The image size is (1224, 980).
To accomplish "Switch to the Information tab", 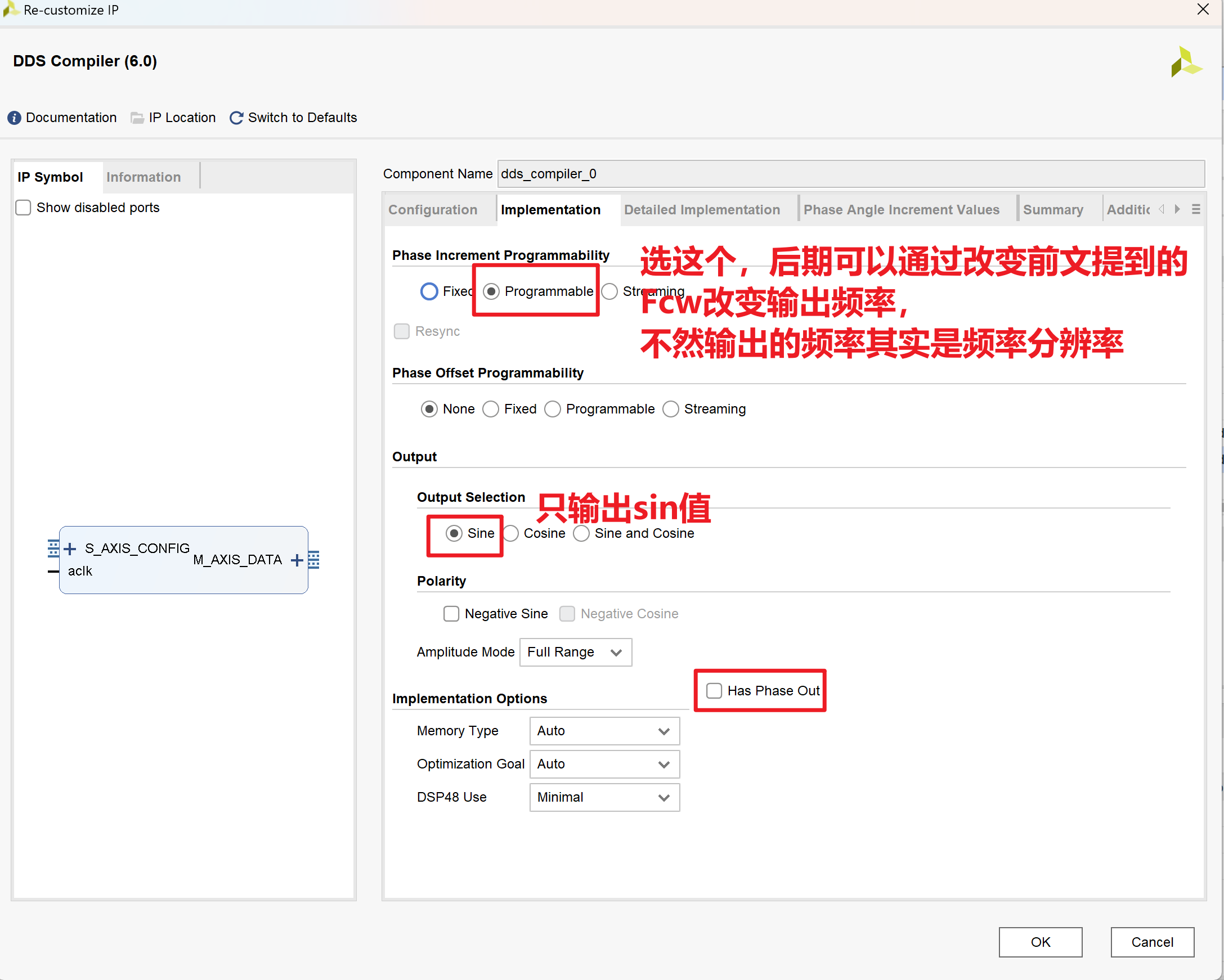I will tap(144, 177).
